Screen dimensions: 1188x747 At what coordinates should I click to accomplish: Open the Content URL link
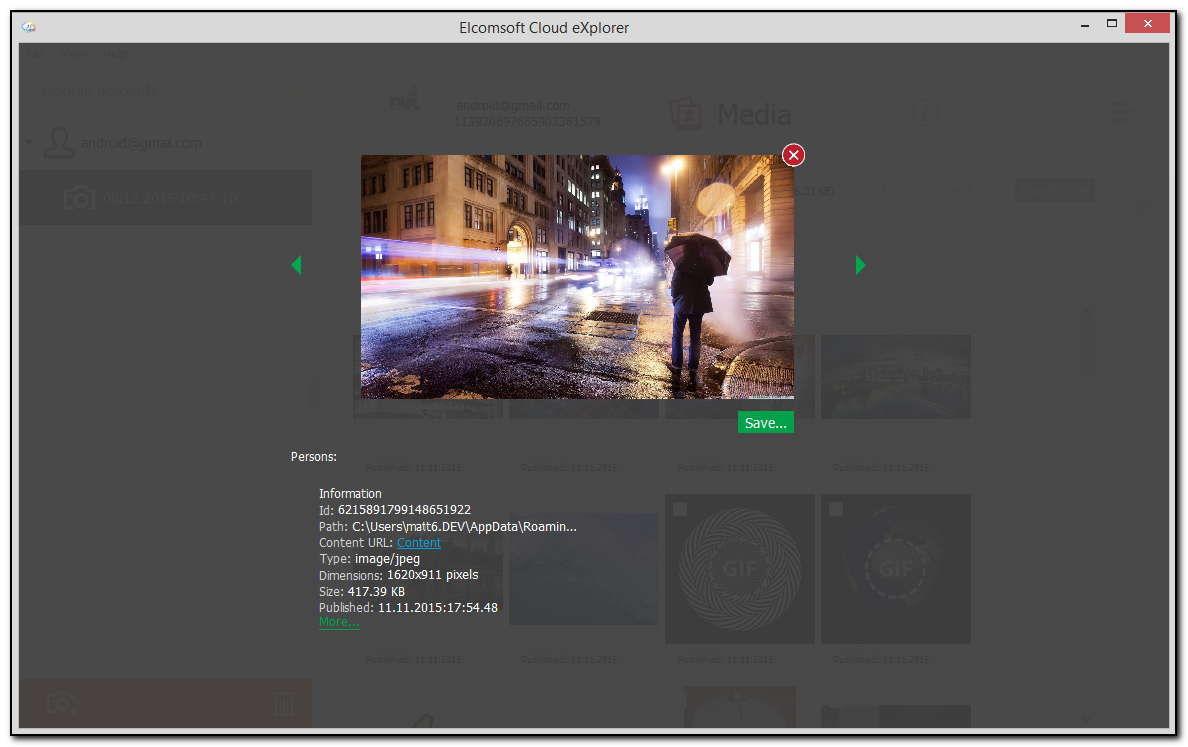point(418,543)
